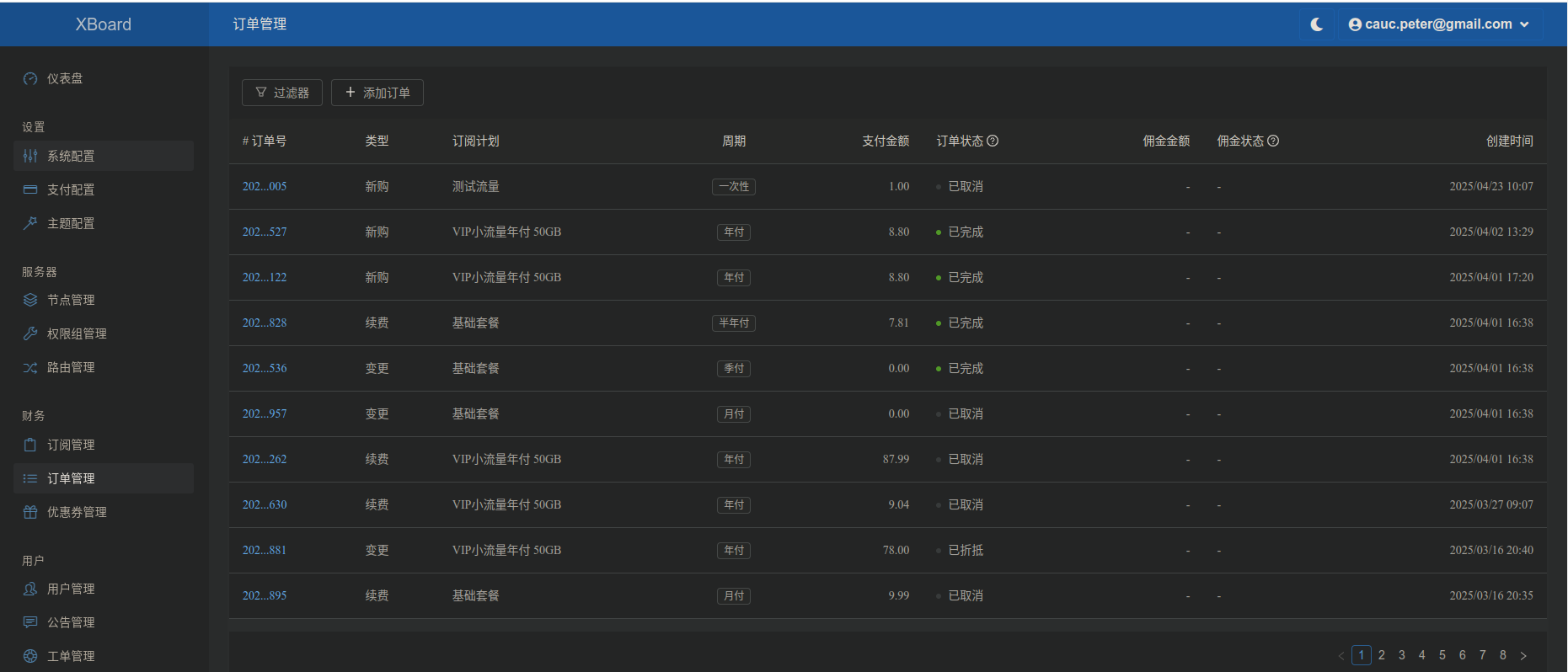Click the 仪表盘 dashboard gauge icon

click(30, 78)
